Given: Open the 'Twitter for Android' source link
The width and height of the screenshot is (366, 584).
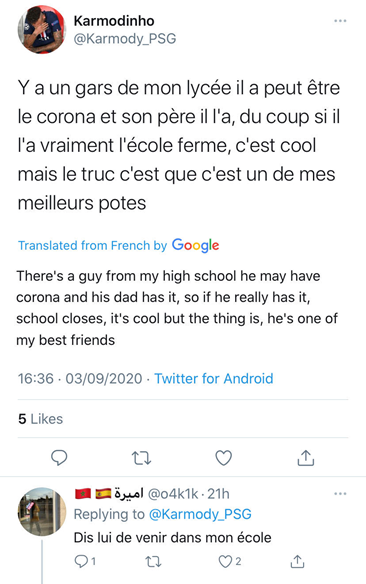Looking at the screenshot, I should click(214, 378).
